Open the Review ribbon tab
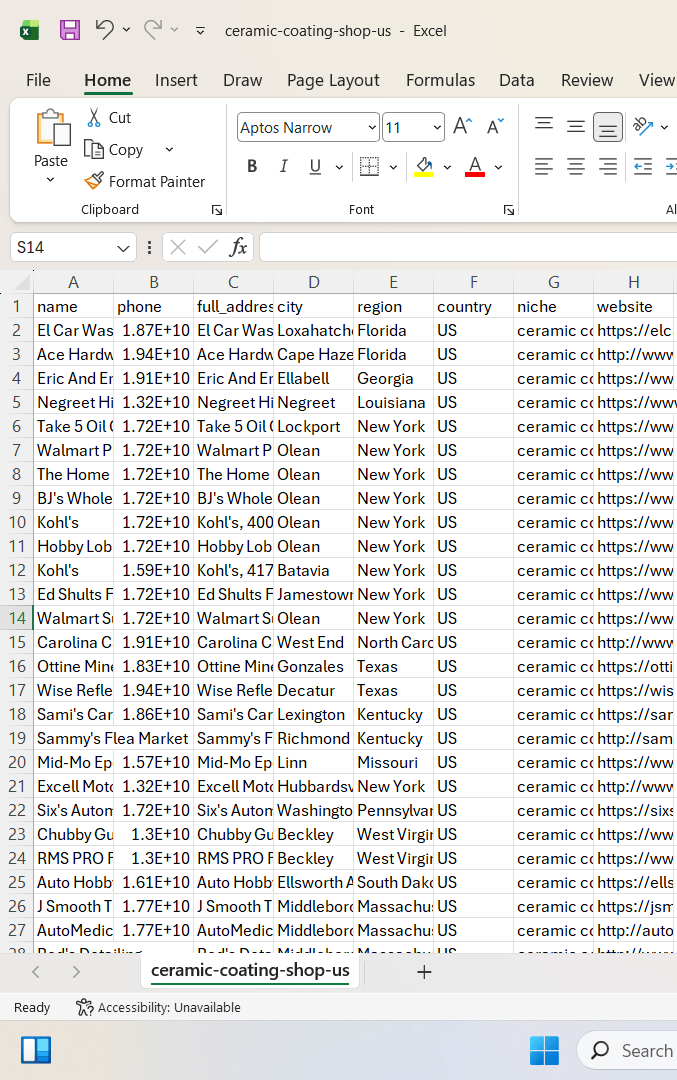The image size is (677, 1080). 587,81
